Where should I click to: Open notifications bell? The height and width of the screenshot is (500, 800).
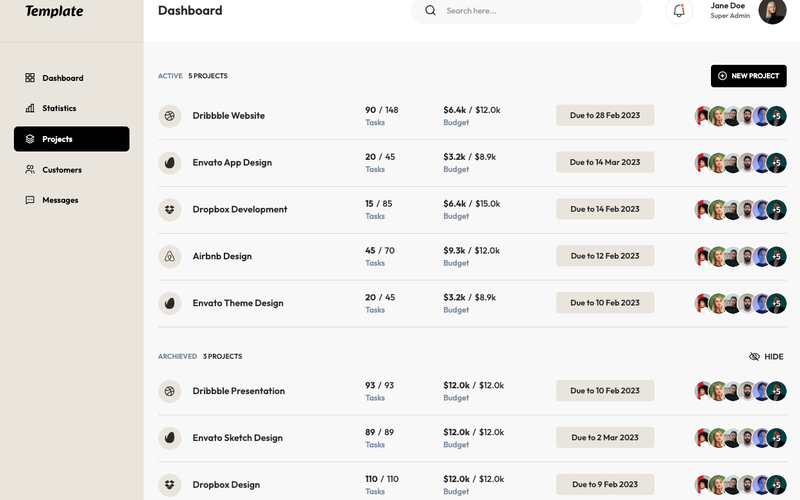[679, 11]
